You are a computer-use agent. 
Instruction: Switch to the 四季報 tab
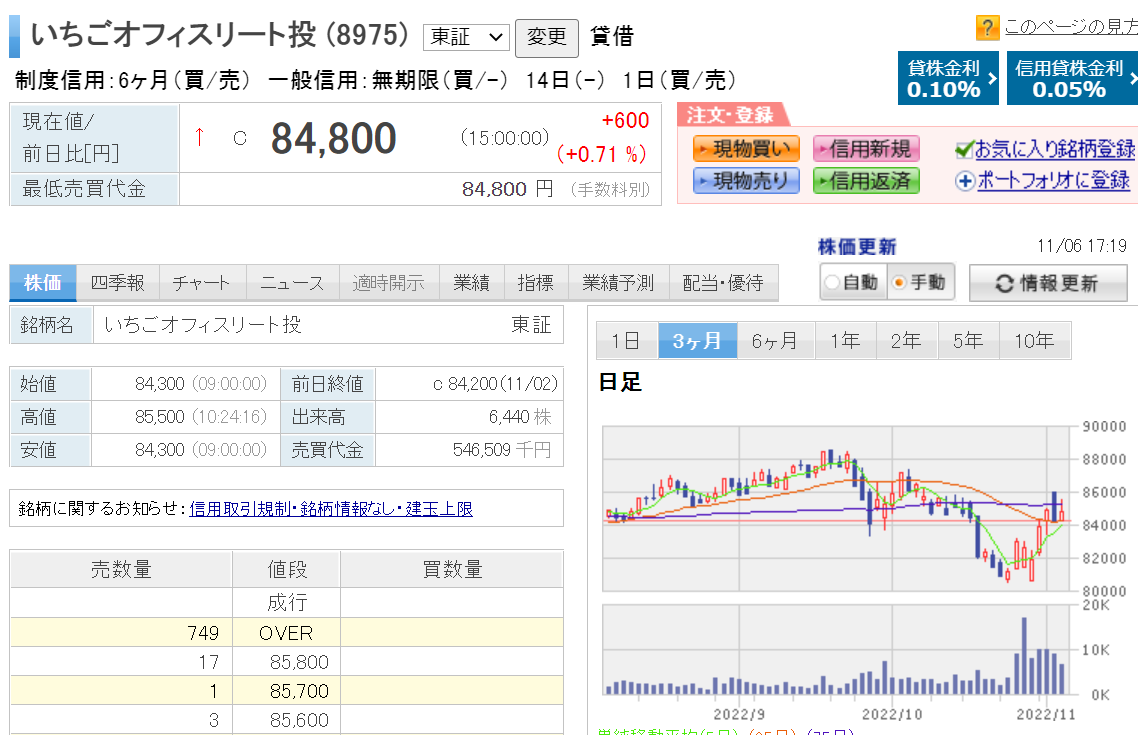click(x=118, y=283)
